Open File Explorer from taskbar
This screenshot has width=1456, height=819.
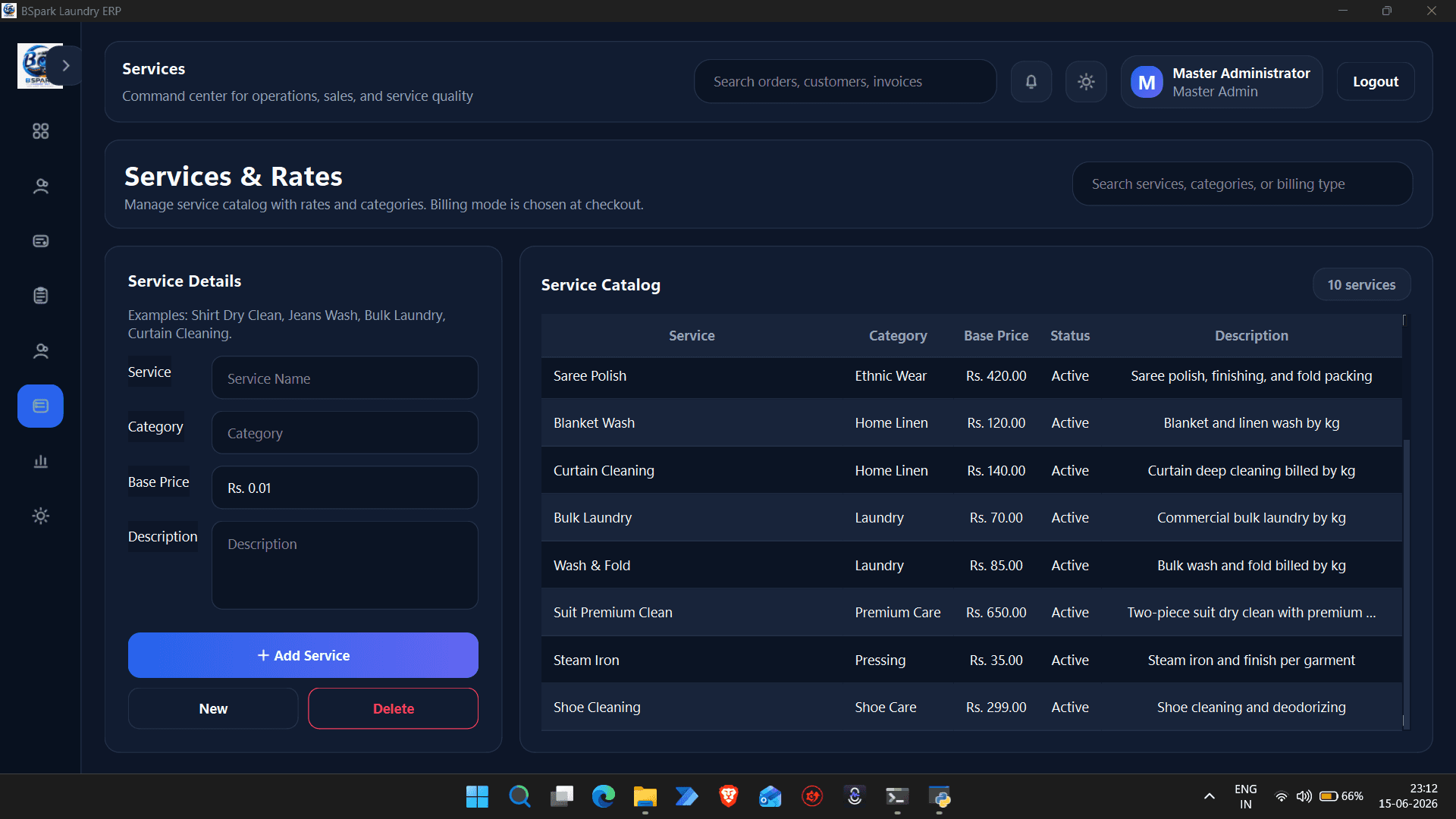point(645,796)
